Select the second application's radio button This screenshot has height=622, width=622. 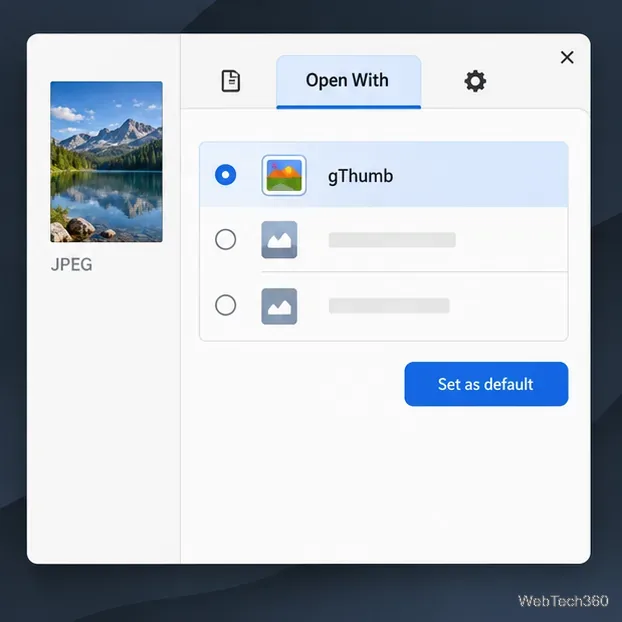[x=225, y=239]
